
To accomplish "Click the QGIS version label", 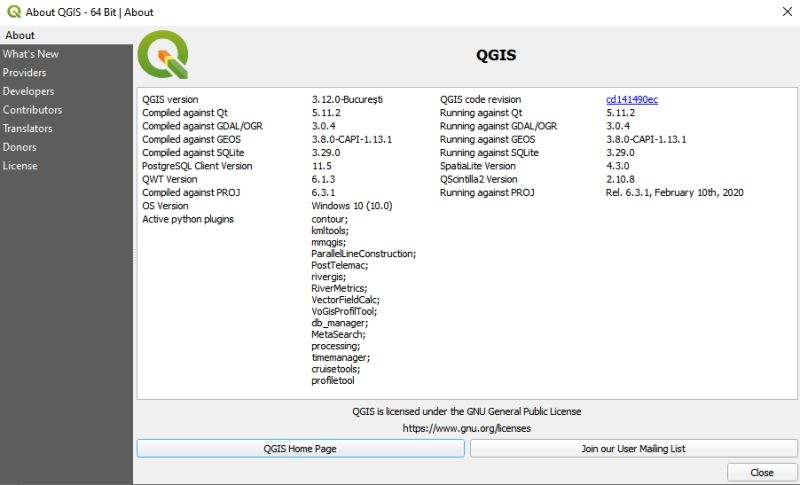I will tap(170, 99).
